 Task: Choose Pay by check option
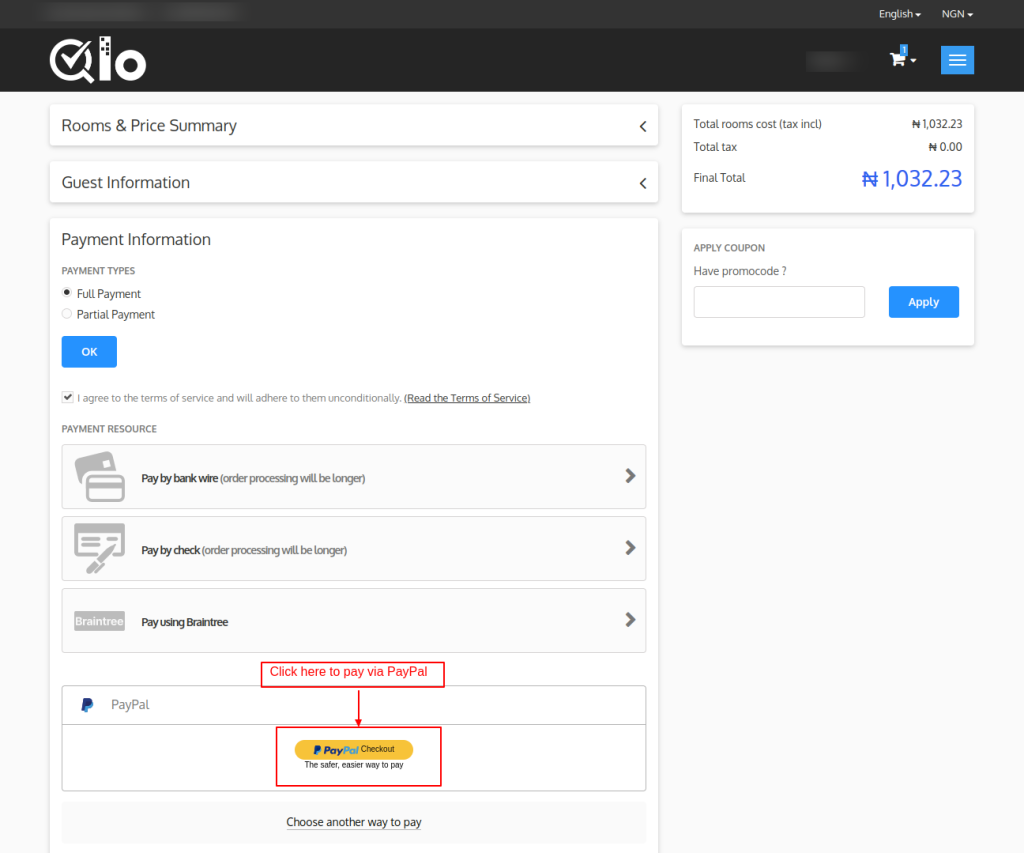click(x=244, y=550)
